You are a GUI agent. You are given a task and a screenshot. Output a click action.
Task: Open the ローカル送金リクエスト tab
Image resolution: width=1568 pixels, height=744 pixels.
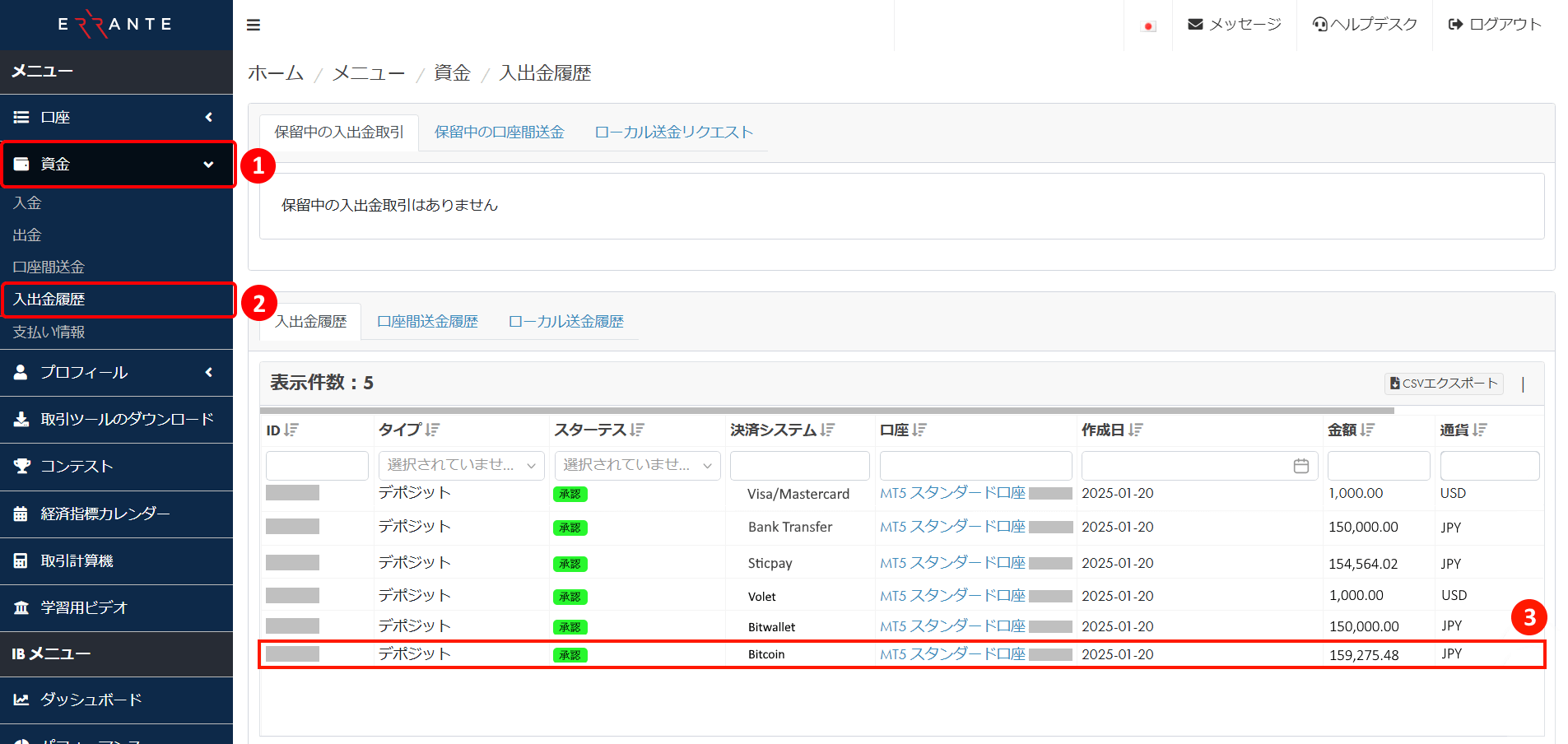click(x=673, y=132)
